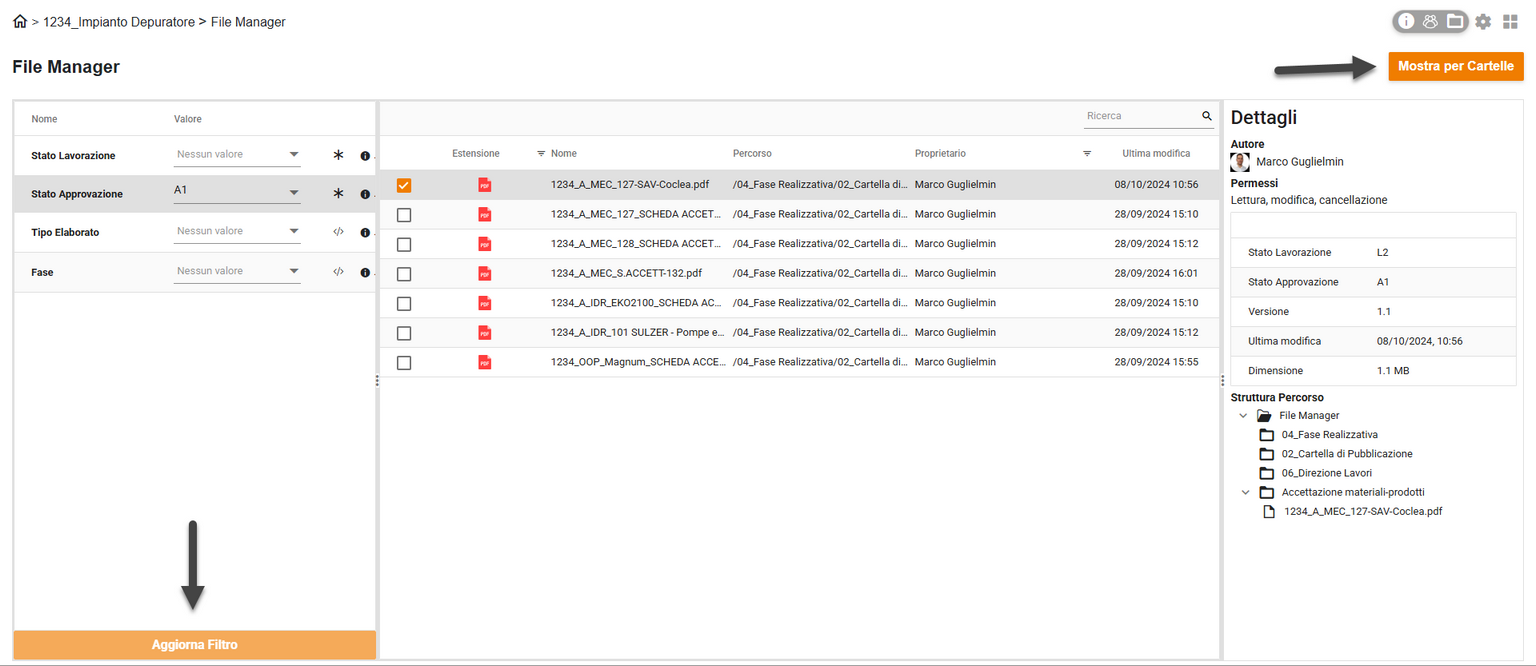This screenshot has width=1536, height=666.
Task: Click Marco Guglielmin author avatar
Action: pyautogui.click(x=1240, y=162)
